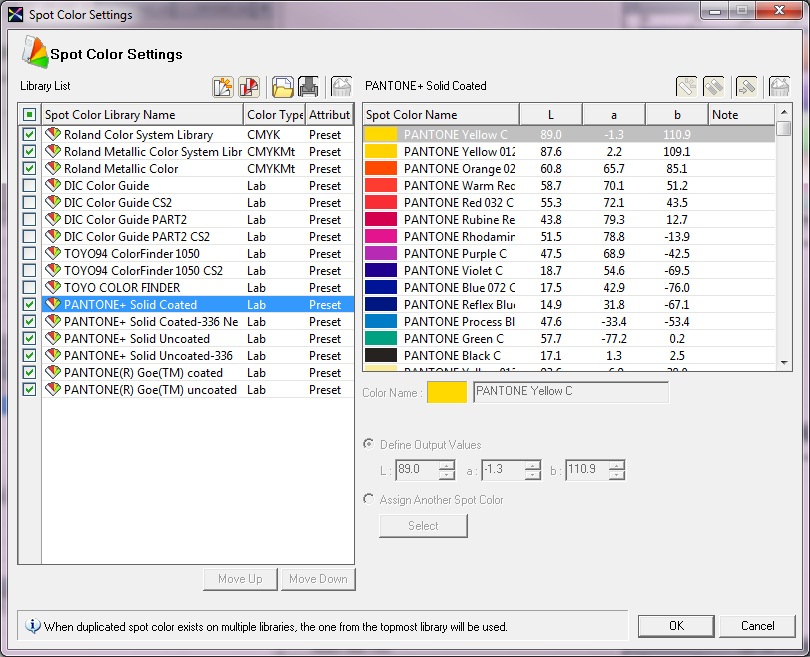Uncheck PANTONE+ Solid Coated-336 New library
Viewport: 810px width, 657px height.
(29, 321)
